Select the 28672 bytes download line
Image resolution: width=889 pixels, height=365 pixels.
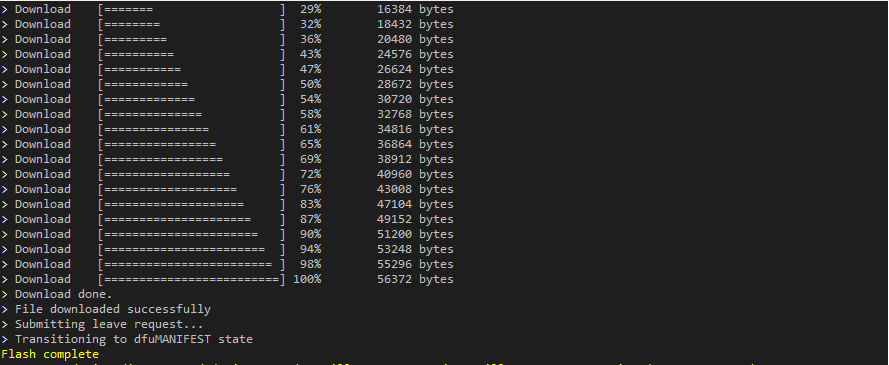pos(227,84)
